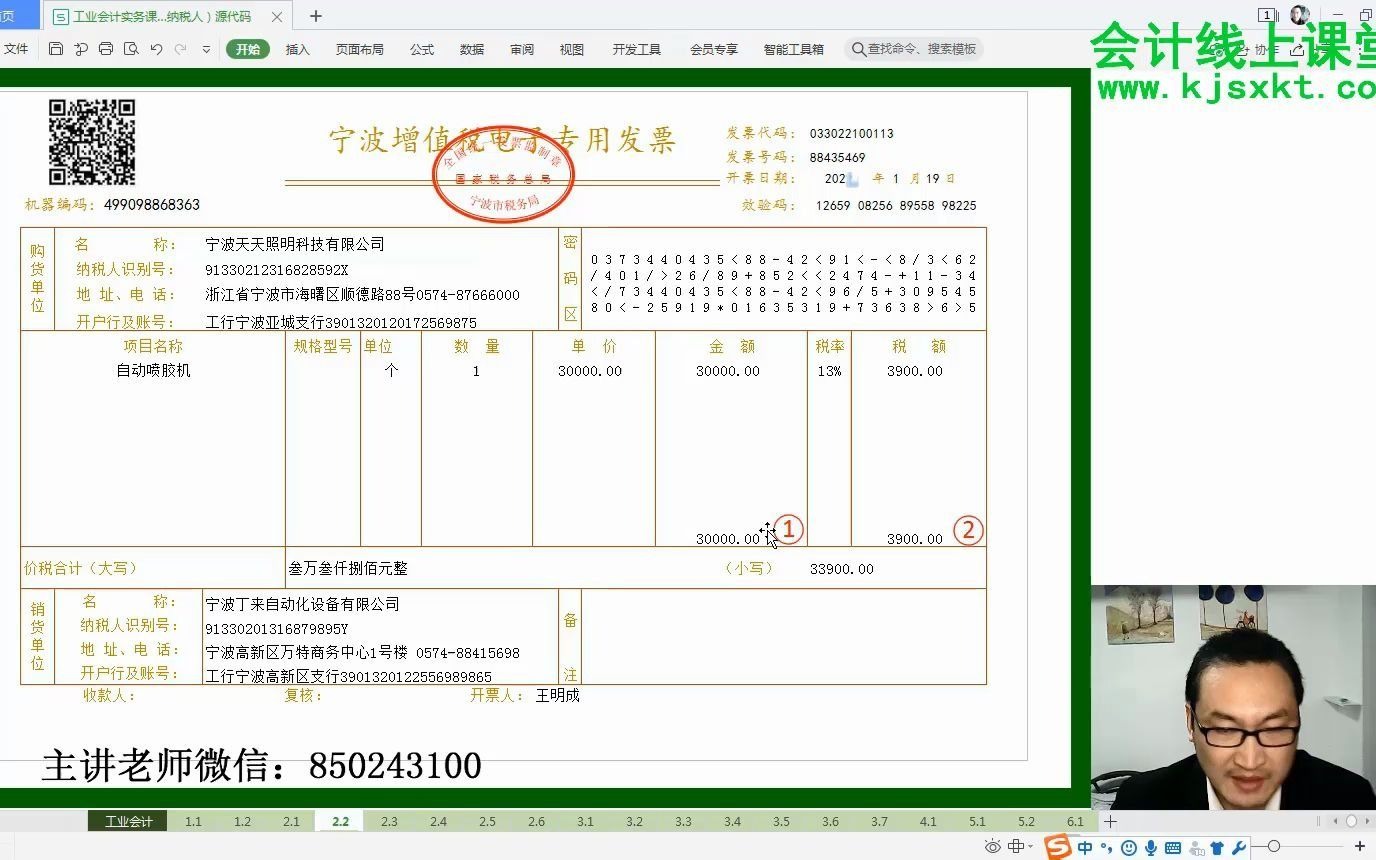Toggle Chinese/English input mode 中
The image size is (1376, 860).
pyautogui.click(x=1085, y=848)
